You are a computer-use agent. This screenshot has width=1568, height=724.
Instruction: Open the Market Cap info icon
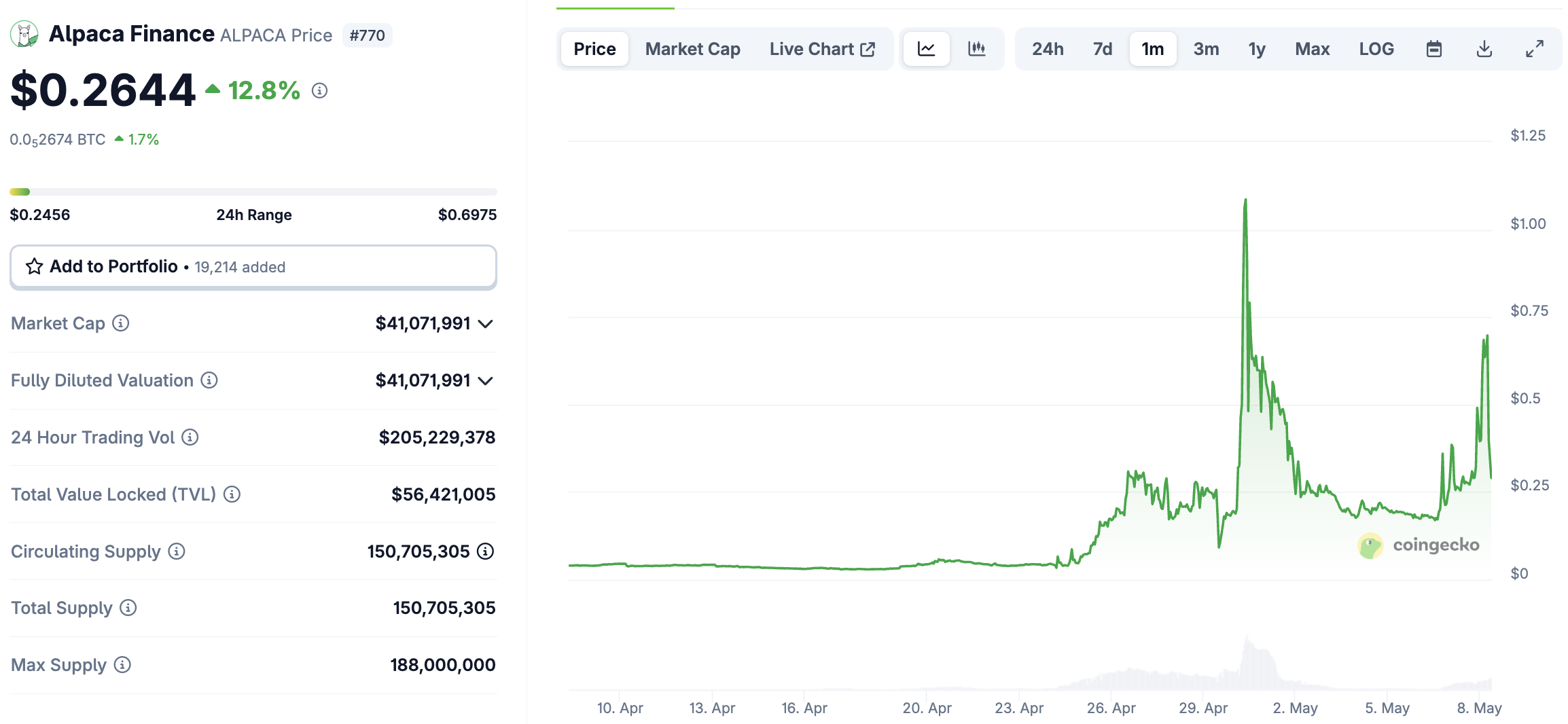click(120, 323)
